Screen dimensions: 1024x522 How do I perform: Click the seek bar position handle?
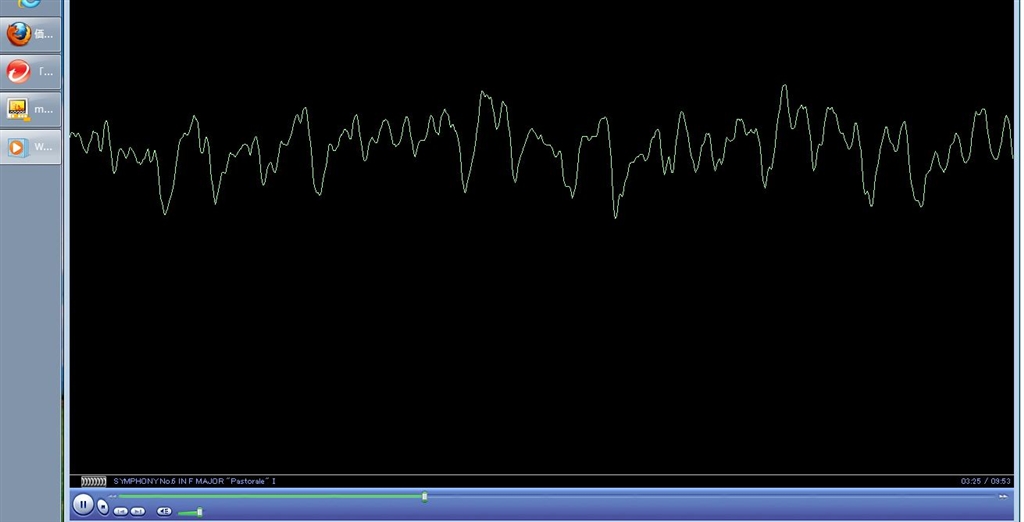pos(424,497)
